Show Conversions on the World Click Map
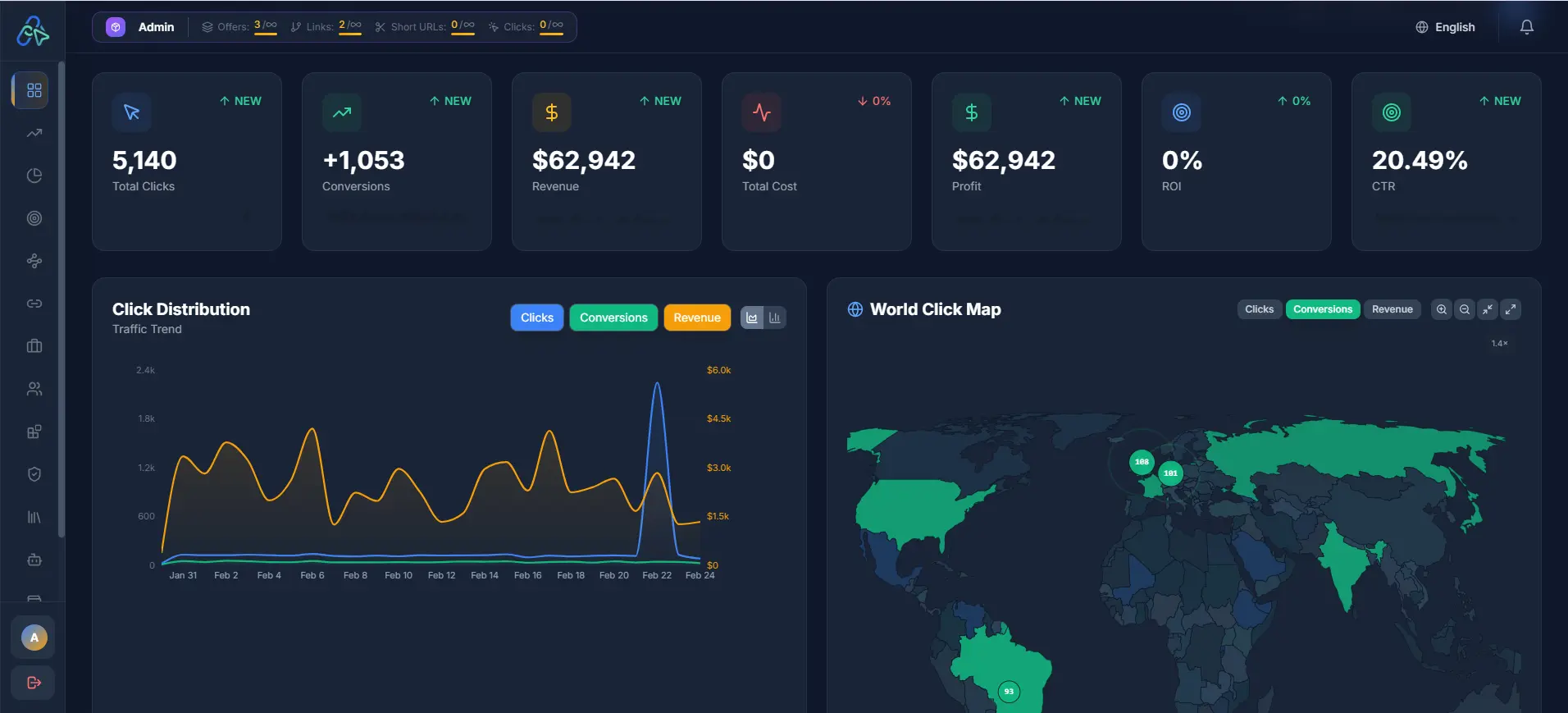The width and height of the screenshot is (1568, 713). click(x=1323, y=309)
